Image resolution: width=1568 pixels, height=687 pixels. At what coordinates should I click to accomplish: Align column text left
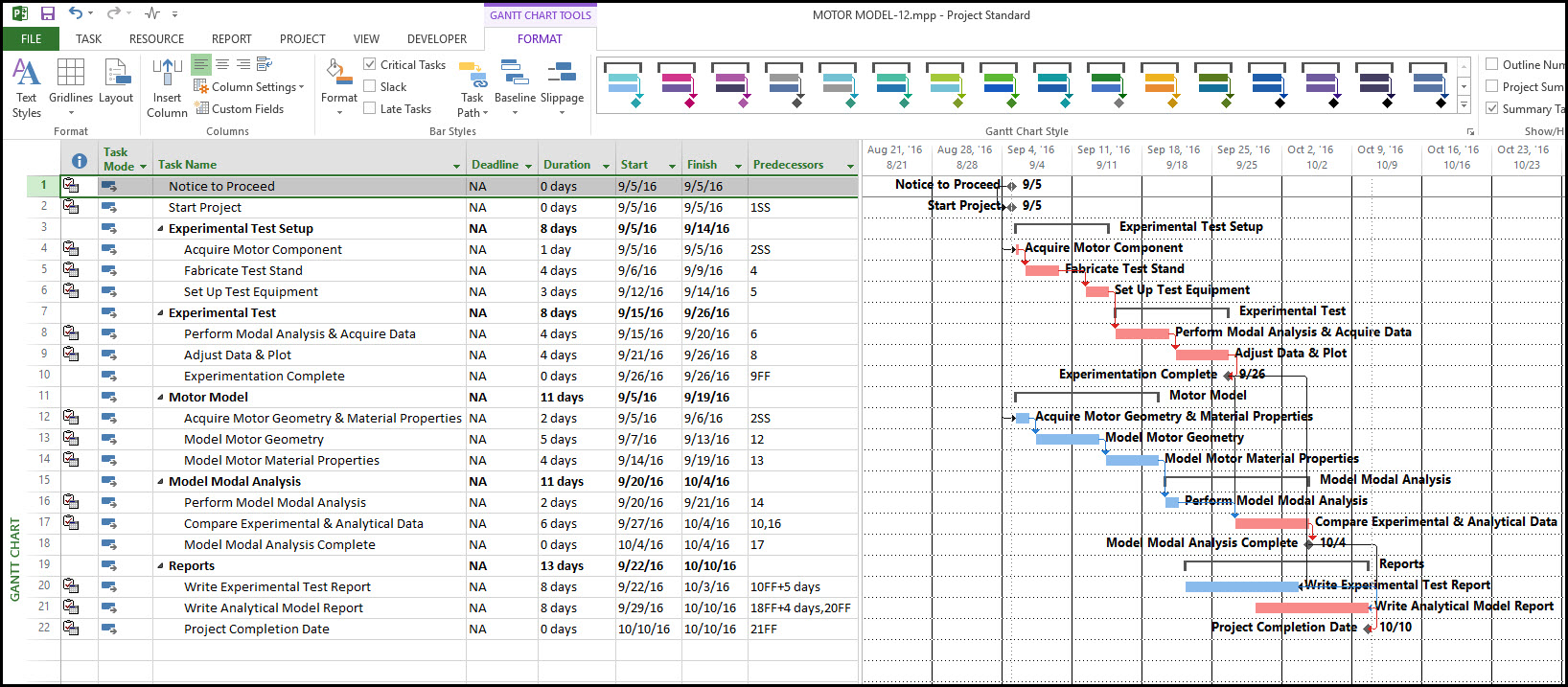pos(200,64)
